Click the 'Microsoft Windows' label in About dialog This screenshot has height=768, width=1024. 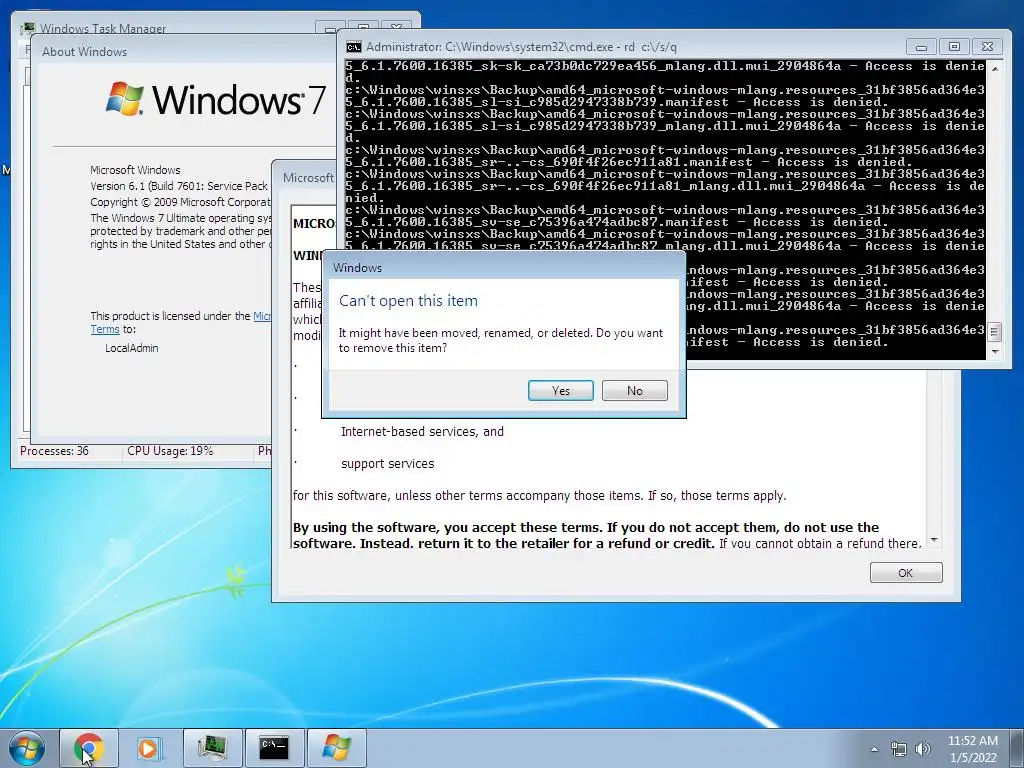(135, 170)
